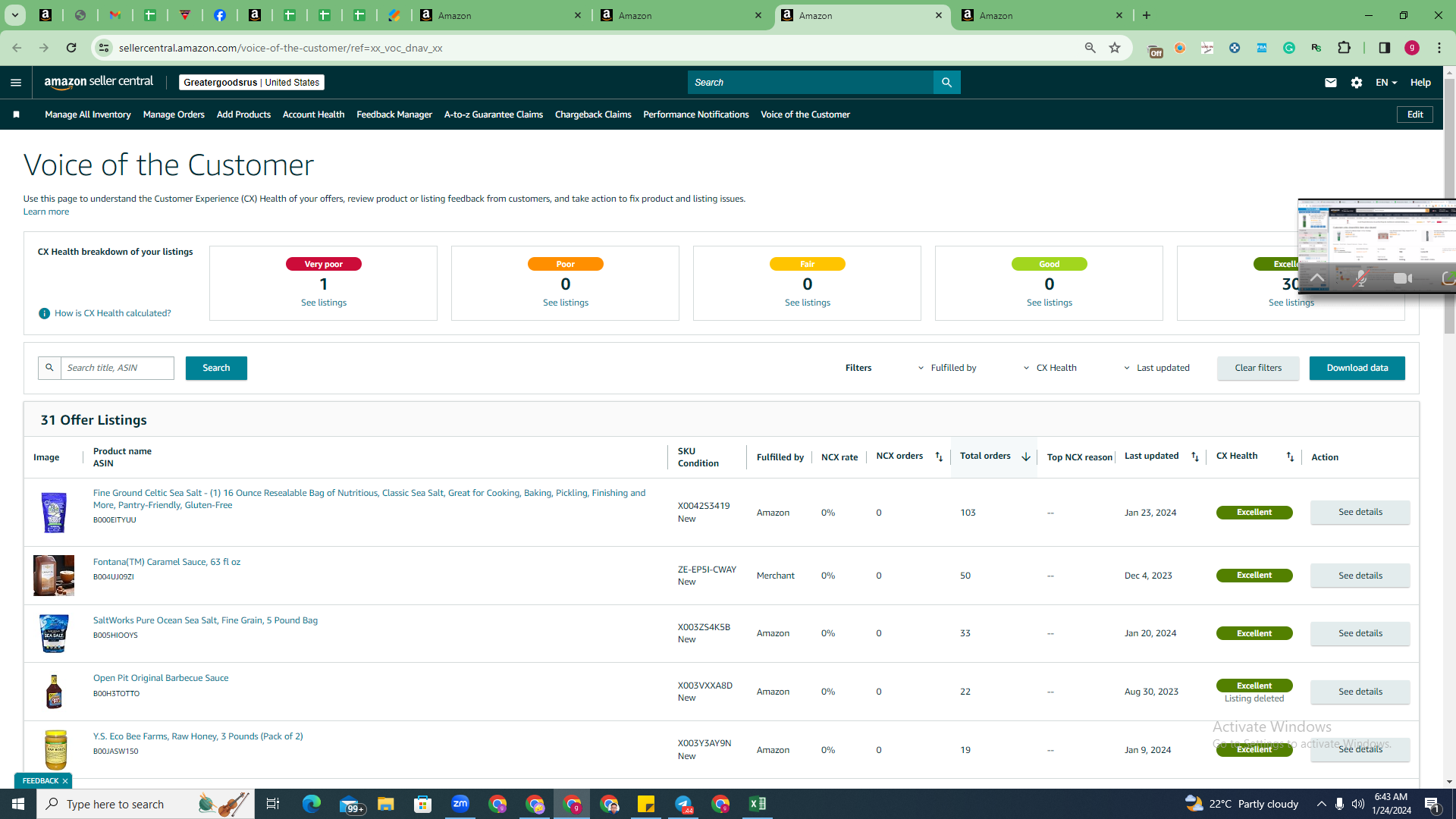Open the SaltWorks Pure Ocean Sea Salt listing
Screen dimensions: 1456x819
206,620
